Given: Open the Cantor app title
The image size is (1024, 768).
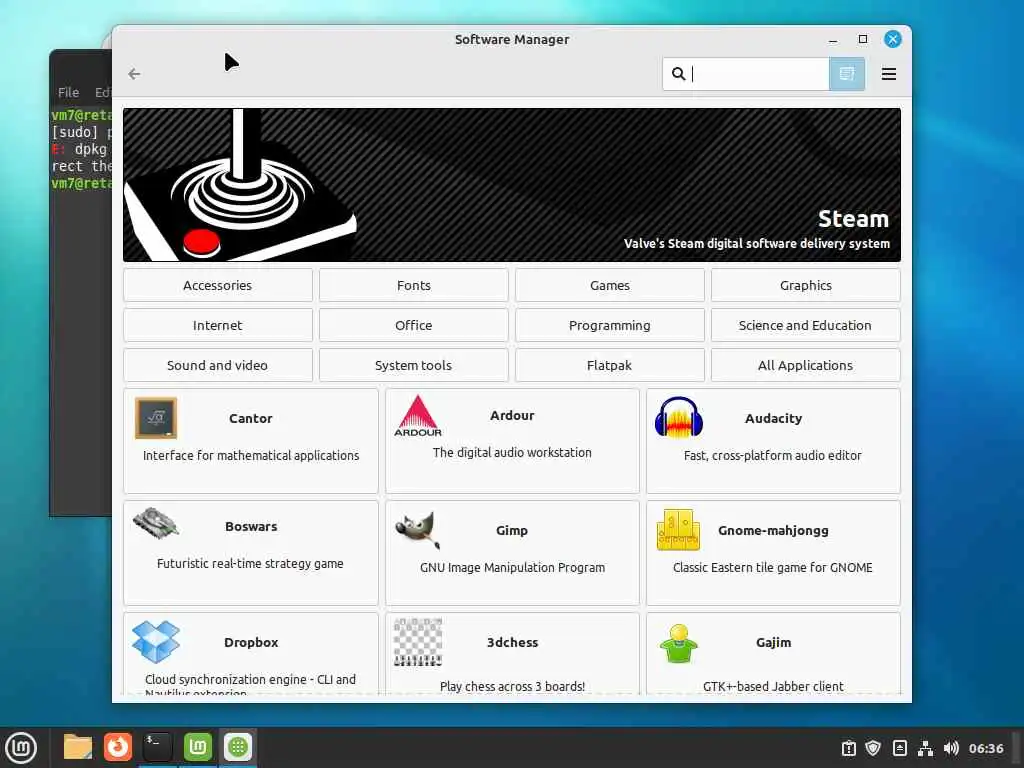Looking at the screenshot, I should 251,419.
